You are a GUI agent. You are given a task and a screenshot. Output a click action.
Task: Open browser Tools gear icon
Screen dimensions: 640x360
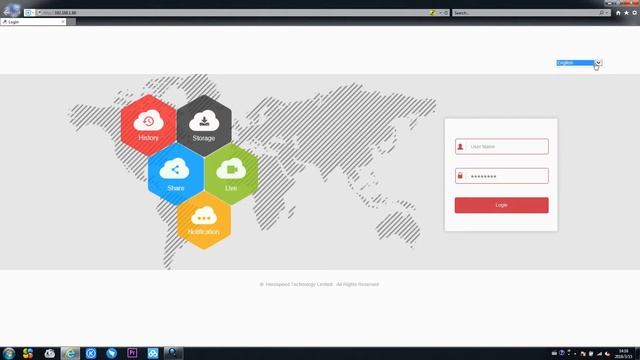click(635, 13)
